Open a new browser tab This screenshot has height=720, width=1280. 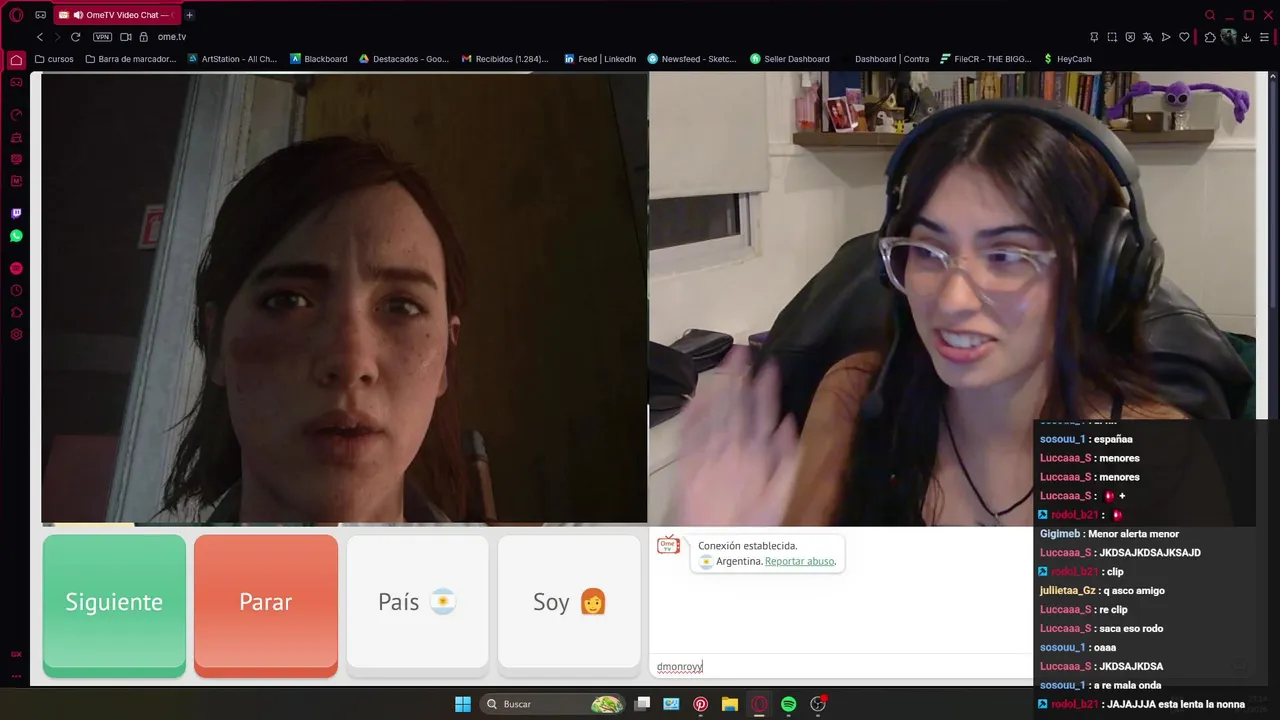[x=190, y=15]
